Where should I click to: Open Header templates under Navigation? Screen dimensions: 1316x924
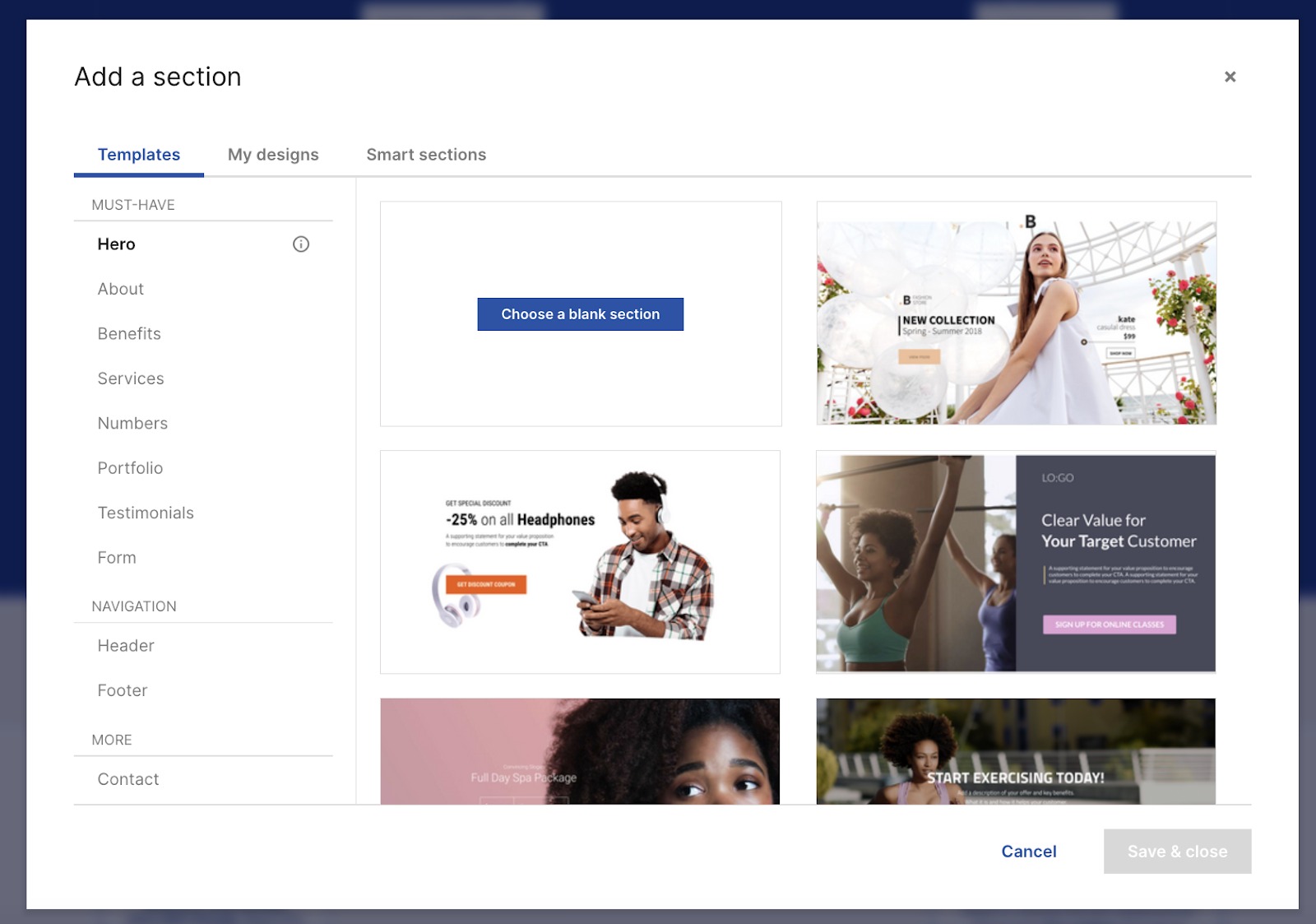click(125, 645)
